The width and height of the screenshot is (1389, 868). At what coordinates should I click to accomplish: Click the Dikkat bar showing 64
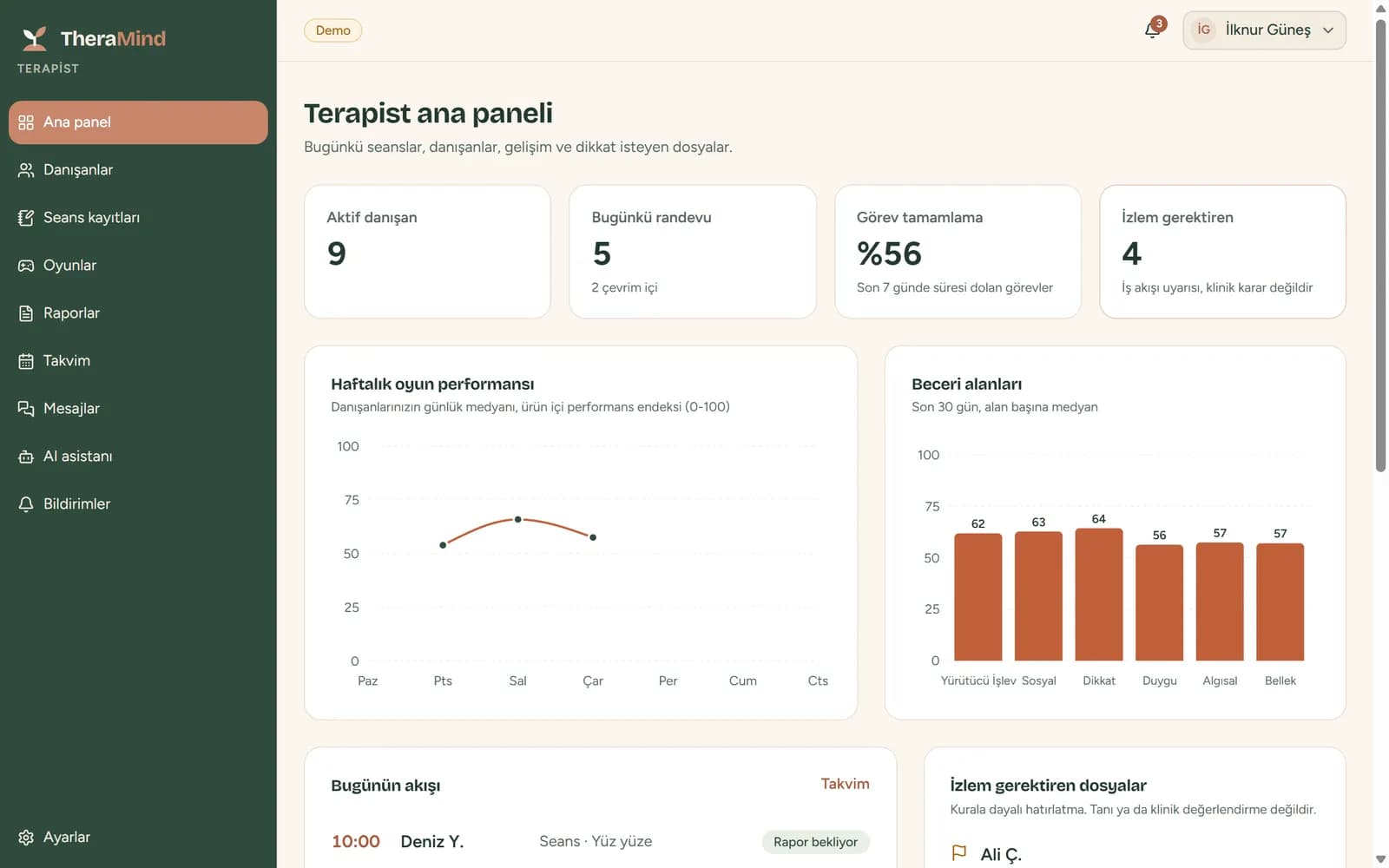coord(1099,595)
